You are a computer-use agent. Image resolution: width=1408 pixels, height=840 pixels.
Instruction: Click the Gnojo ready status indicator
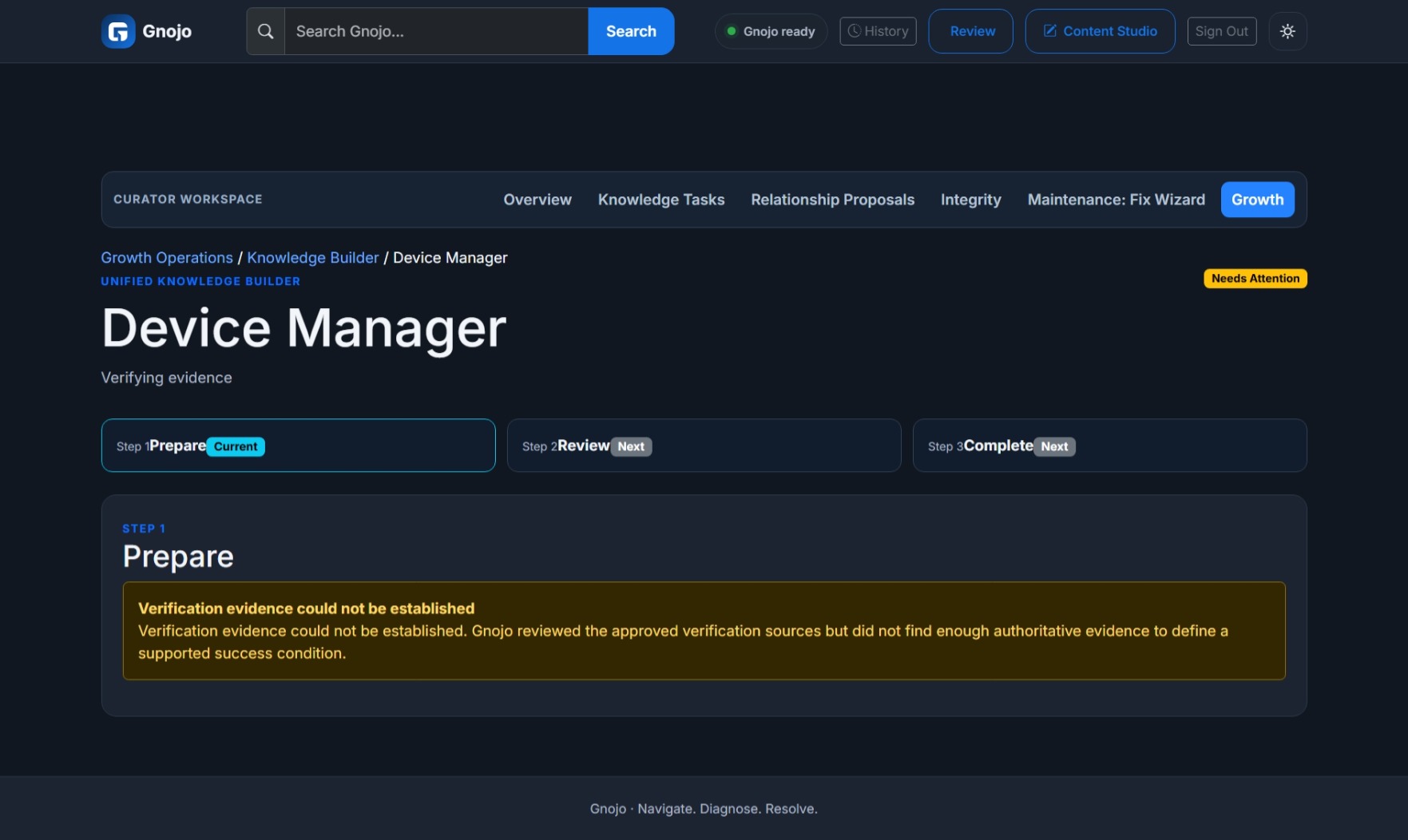[771, 31]
